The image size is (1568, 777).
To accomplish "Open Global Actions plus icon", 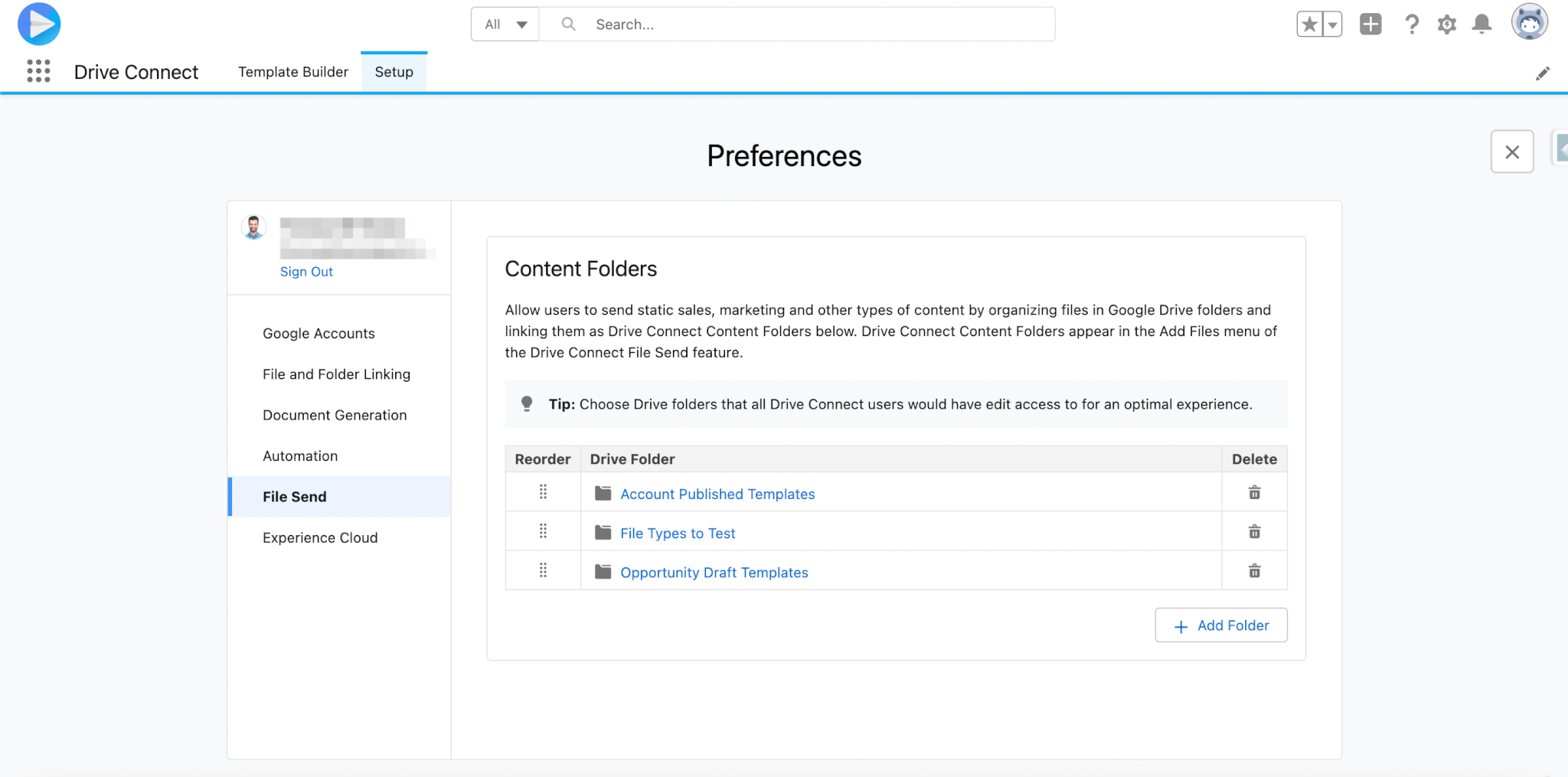I will (1370, 24).
